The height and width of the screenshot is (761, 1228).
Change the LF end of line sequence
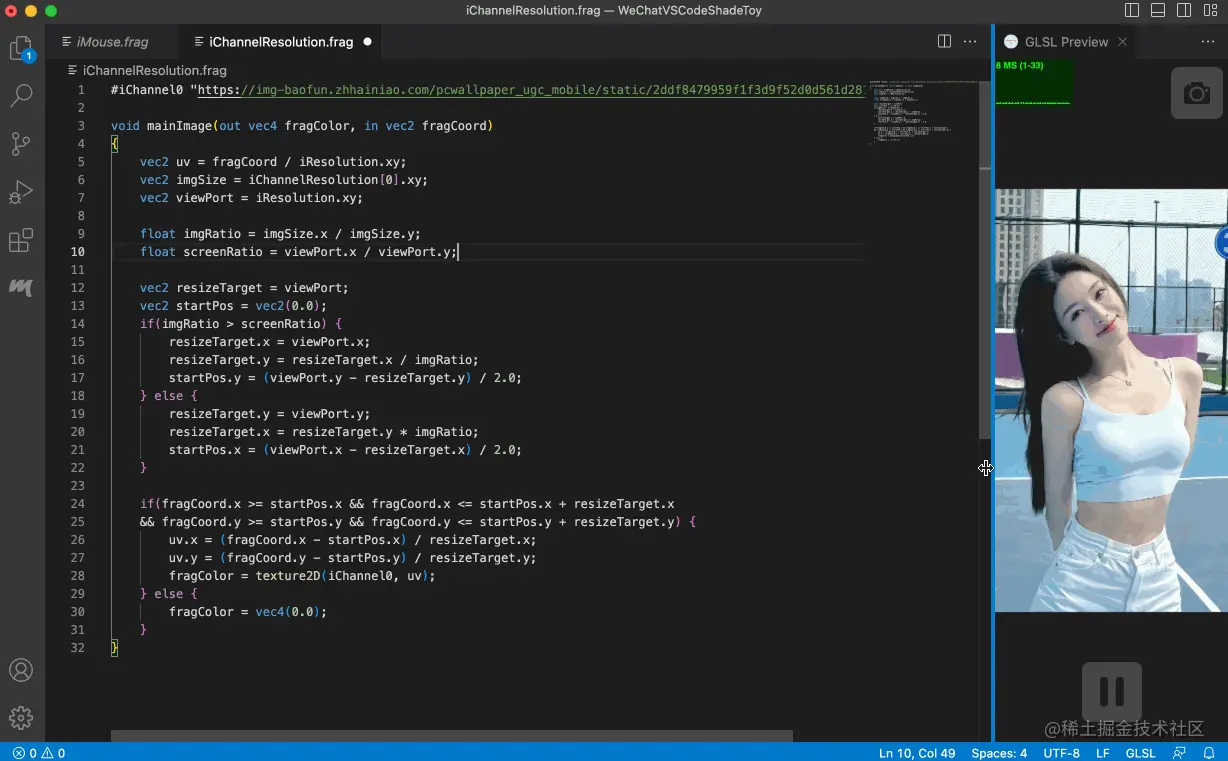pos(1103,753)
